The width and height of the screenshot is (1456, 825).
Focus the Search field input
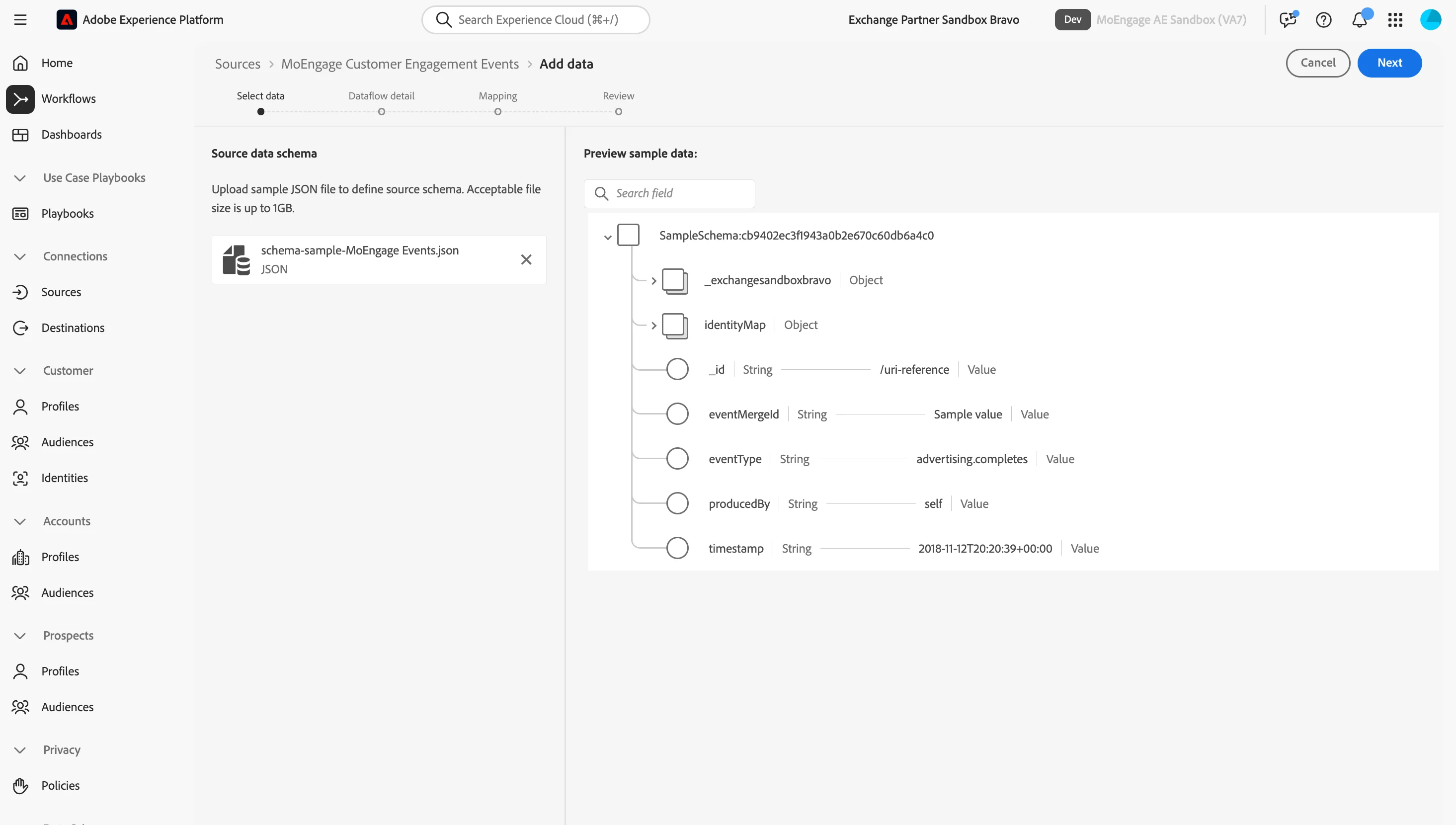coord(669,194)
